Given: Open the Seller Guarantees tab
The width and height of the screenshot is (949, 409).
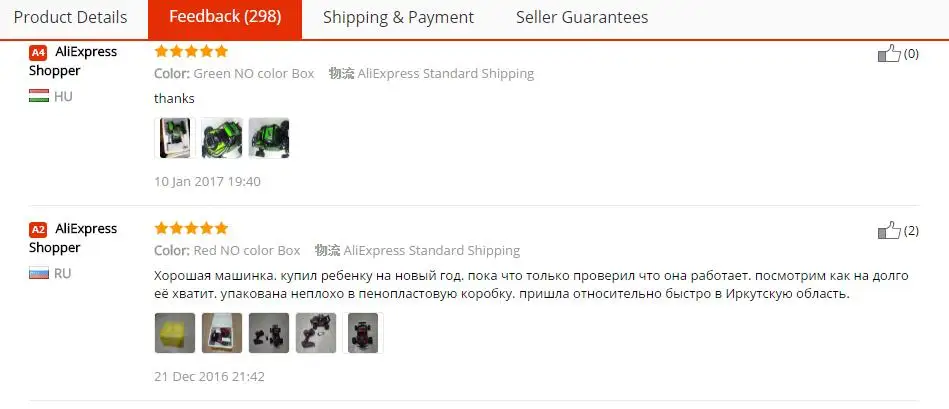Looking at the screenshot, I should (582, 18).
